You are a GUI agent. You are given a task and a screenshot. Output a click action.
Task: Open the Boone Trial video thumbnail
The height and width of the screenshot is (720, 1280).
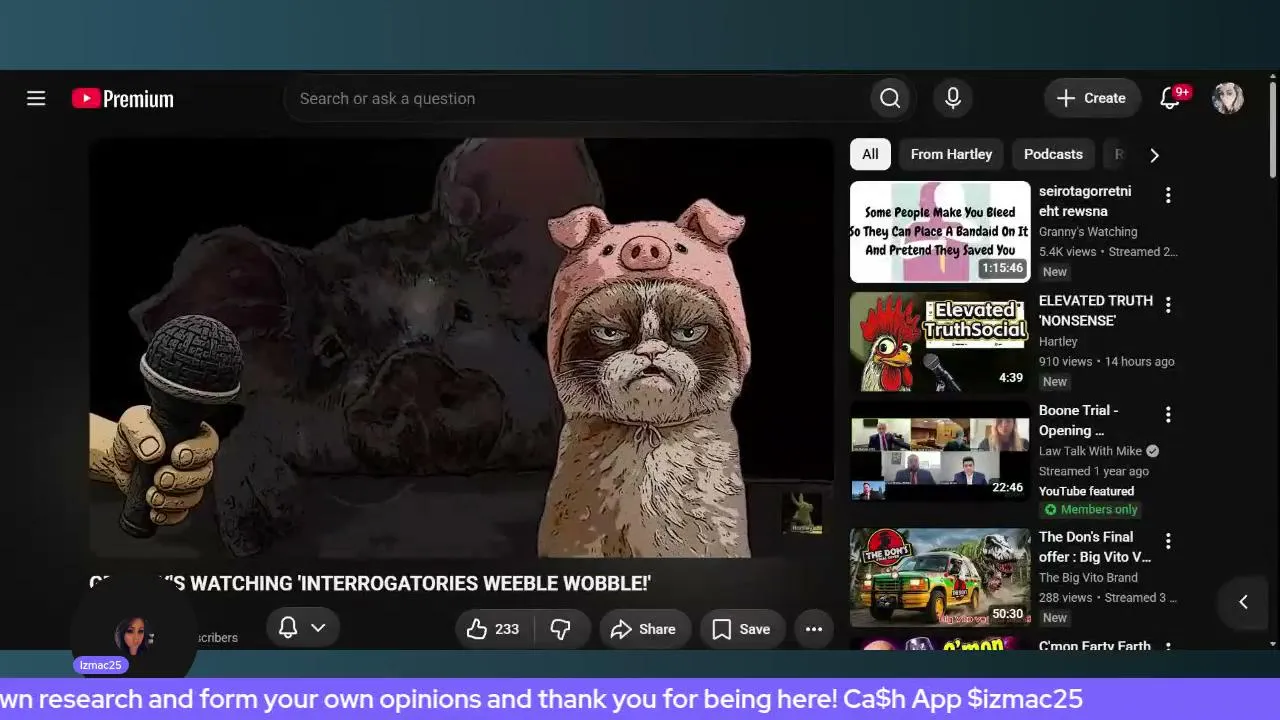(x=940, y=452)
